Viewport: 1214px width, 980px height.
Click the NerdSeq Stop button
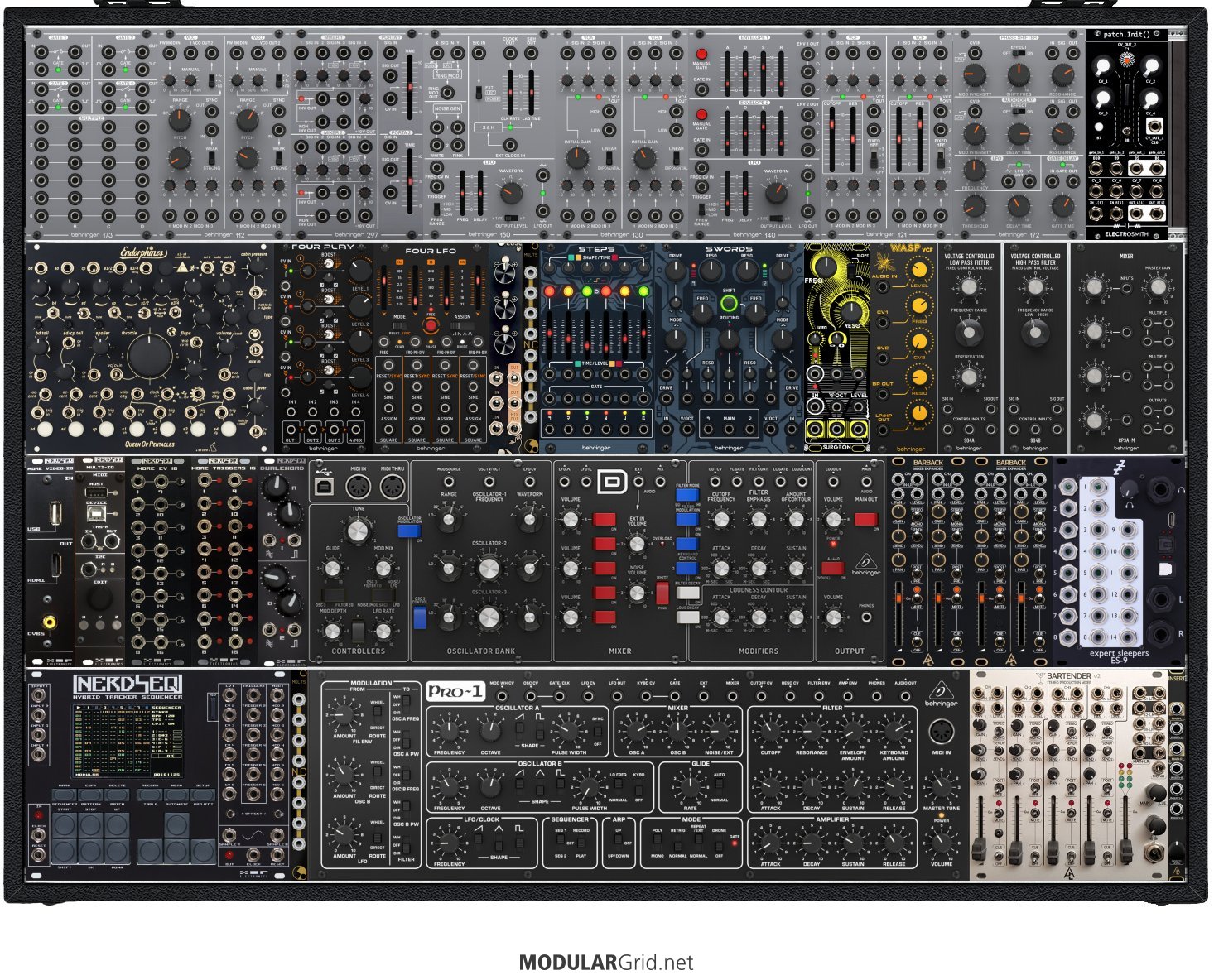(x=91, y=825)
